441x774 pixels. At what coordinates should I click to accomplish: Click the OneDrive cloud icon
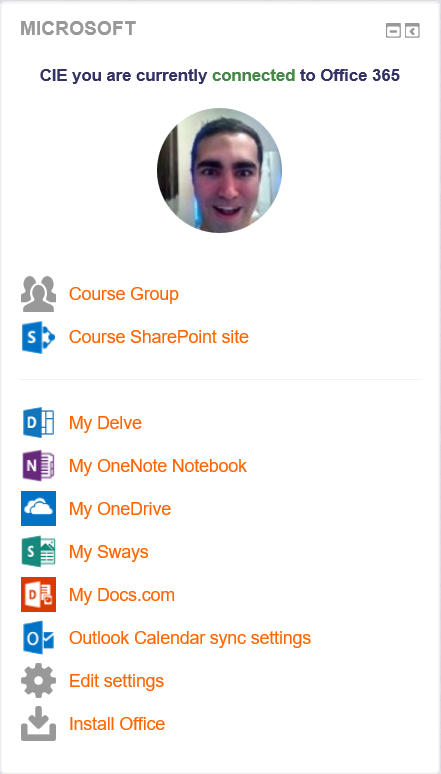pyautogui.click(x=38, y=508)
